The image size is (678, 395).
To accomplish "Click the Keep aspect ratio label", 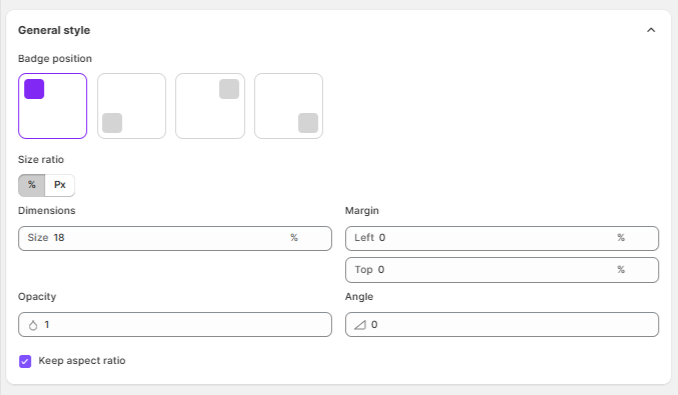I will tap(82, 360).
